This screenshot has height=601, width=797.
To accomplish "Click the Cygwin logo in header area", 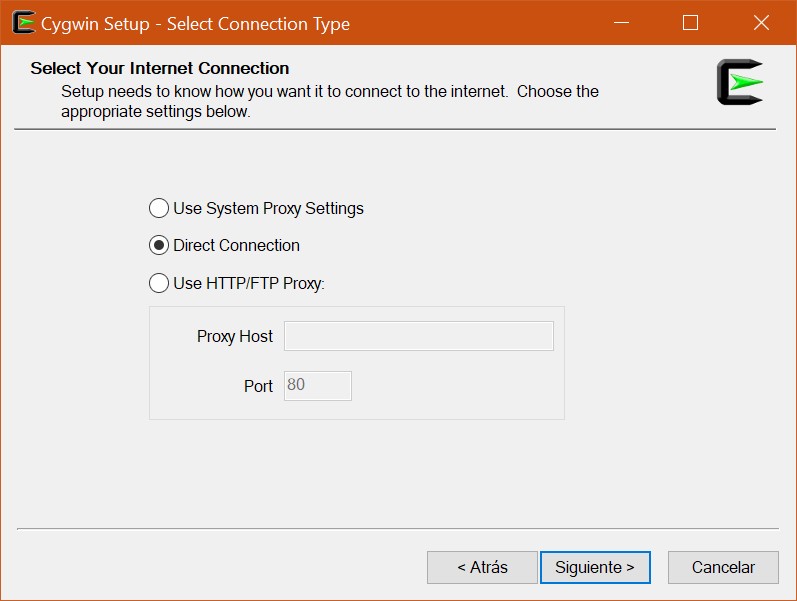I will tap(740, 82).
